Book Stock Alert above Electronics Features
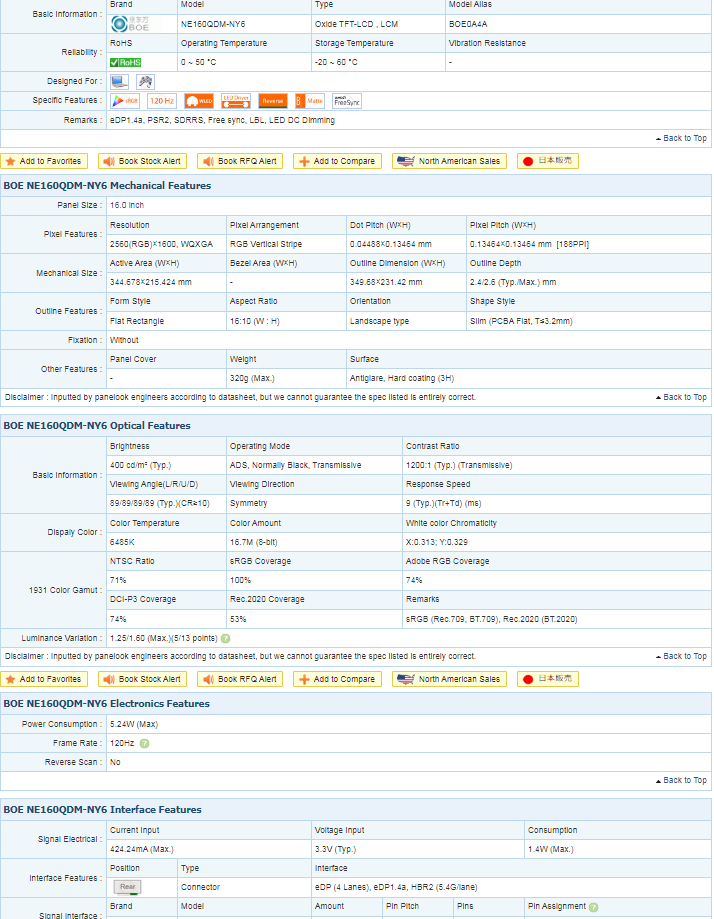 [142, 679]
